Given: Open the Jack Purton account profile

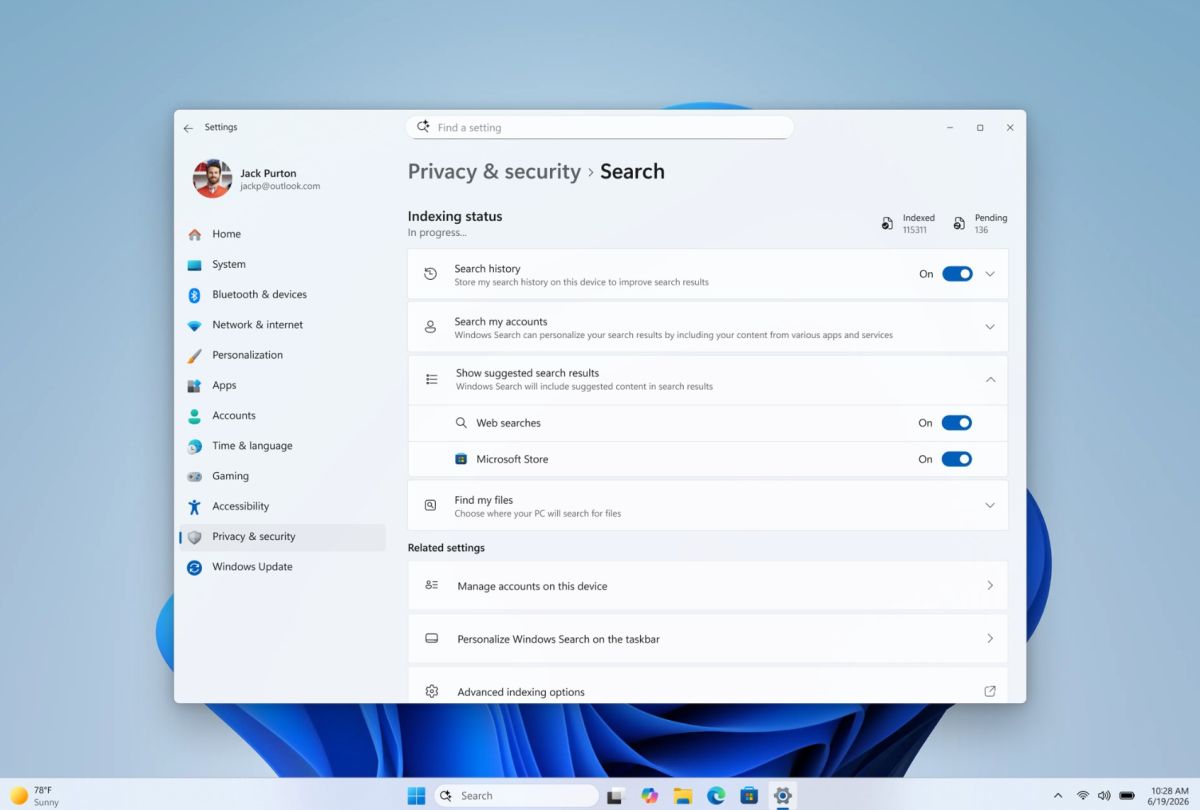Looking at the screenshot, I should 258,179.
